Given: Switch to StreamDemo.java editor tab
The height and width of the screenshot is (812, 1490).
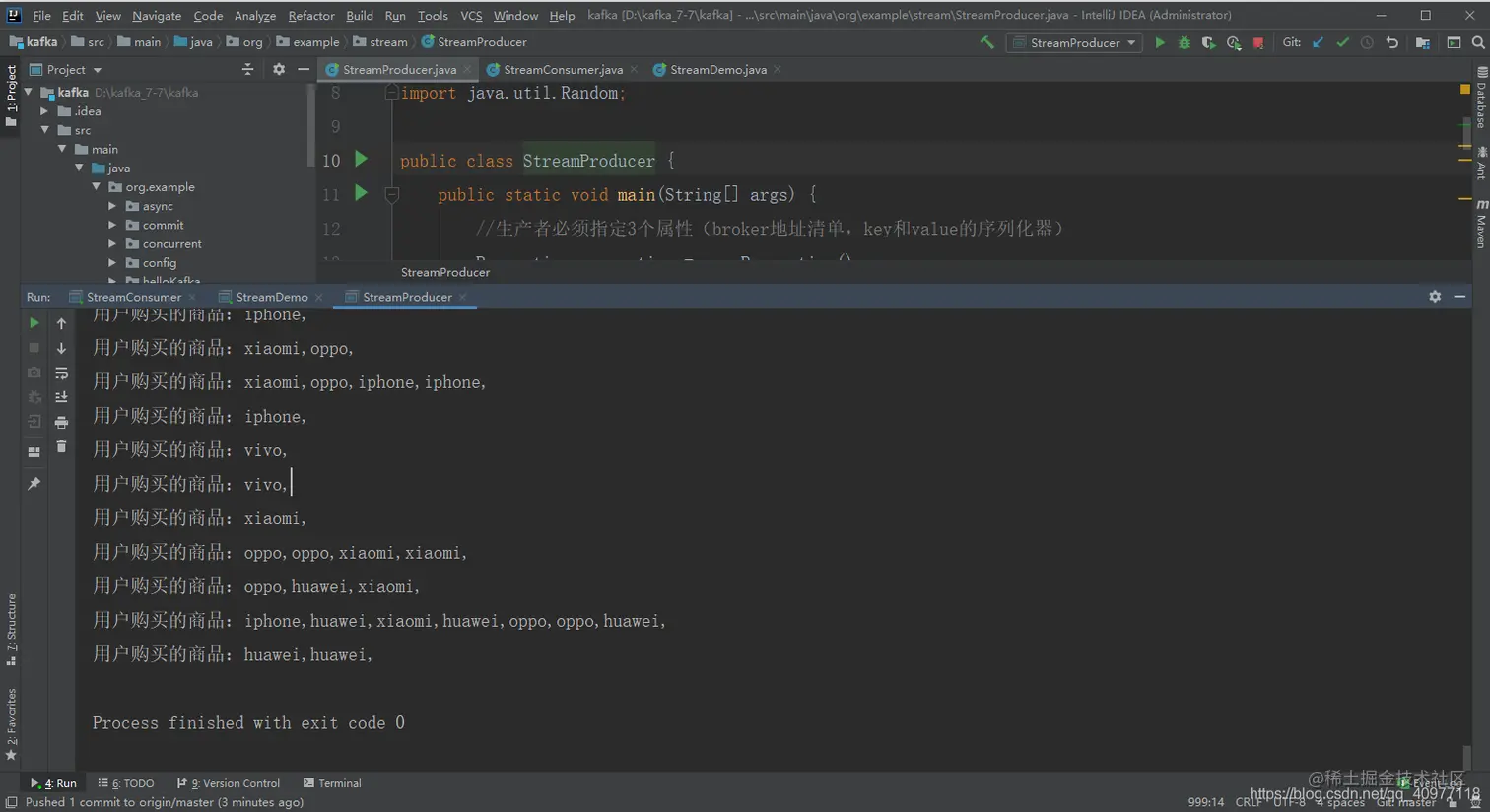Looking at the screenshot, I should coord(718,69).
